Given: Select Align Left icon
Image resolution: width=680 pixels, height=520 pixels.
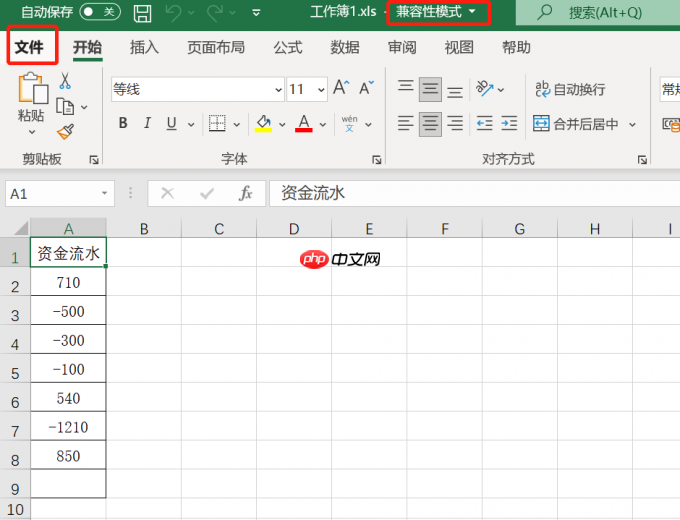Looking at the screenshot, I should (x=405, y=124).
